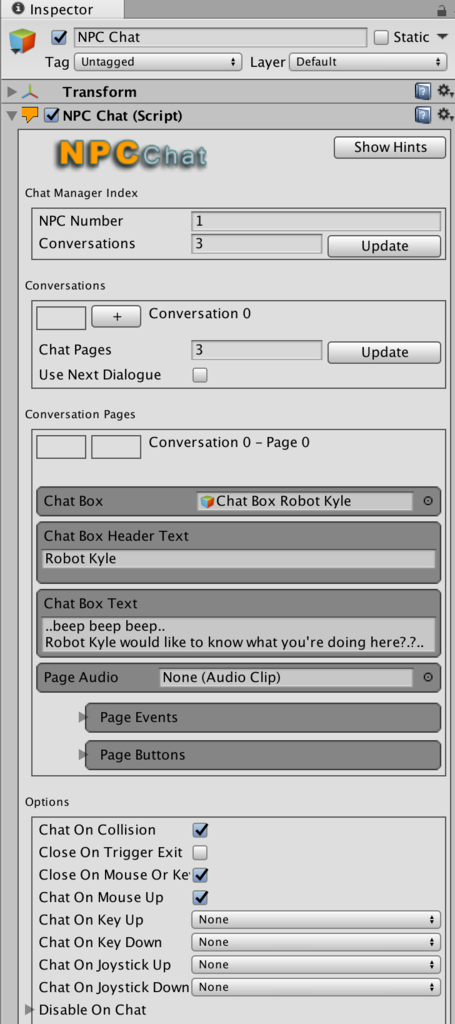Image resolution: width=455 pixels, height=1024 pixels.
Task: Click the Conversation Pages heading
Action: pos(80,414)
